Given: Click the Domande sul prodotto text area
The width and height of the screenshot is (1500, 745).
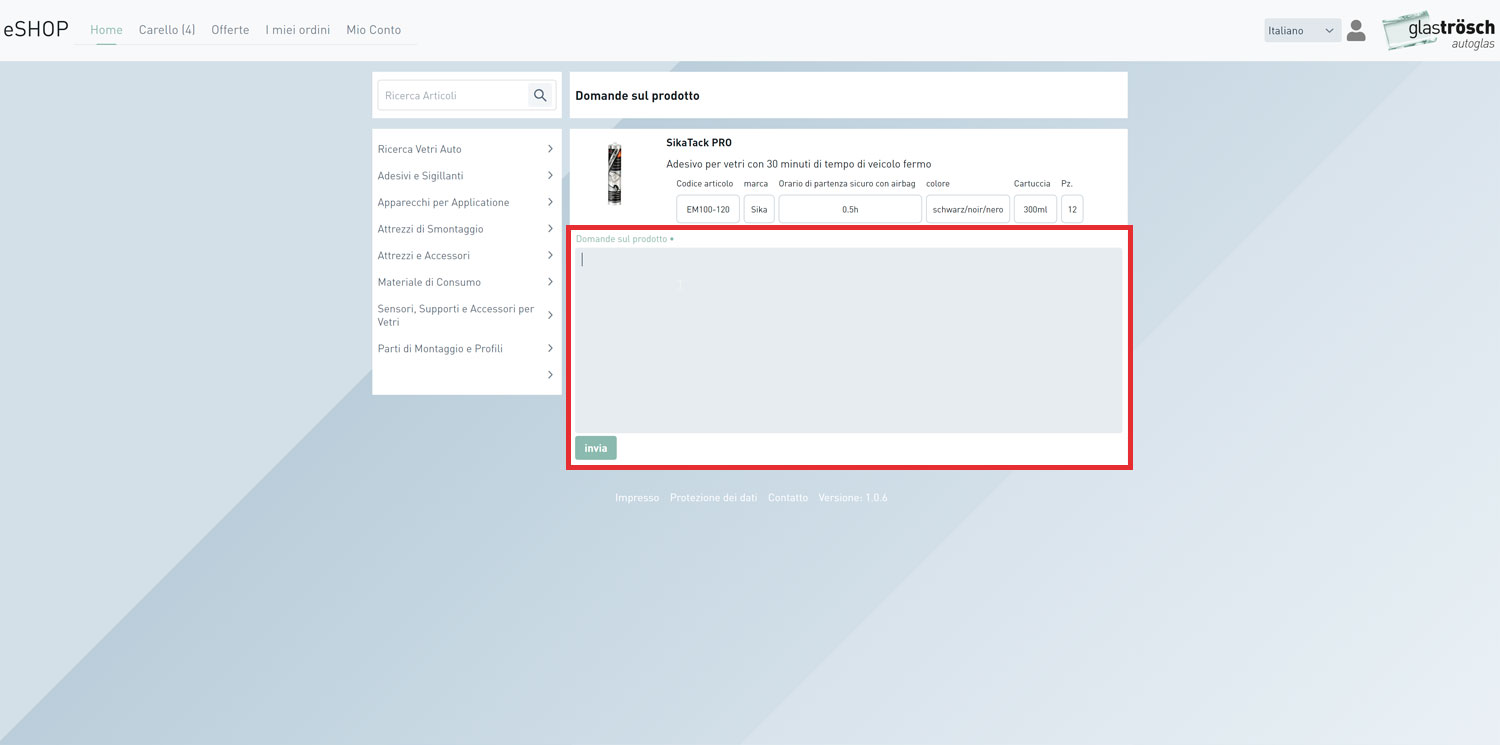Looking at the screenshot, I should 848,340.
